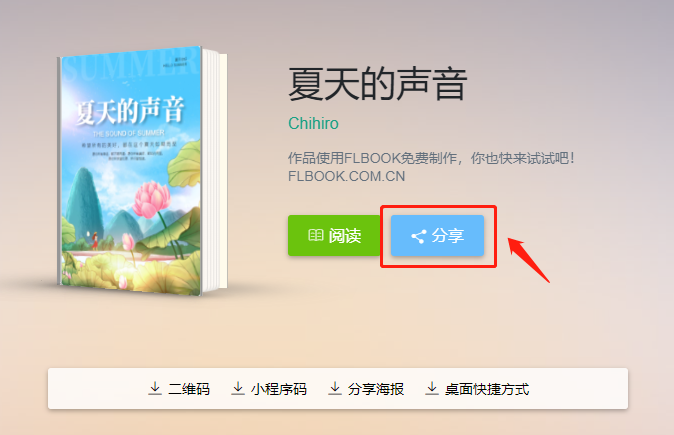674x435 pixels.
Task: Download the 分享海报 share poster
Action: click(367, 389)
